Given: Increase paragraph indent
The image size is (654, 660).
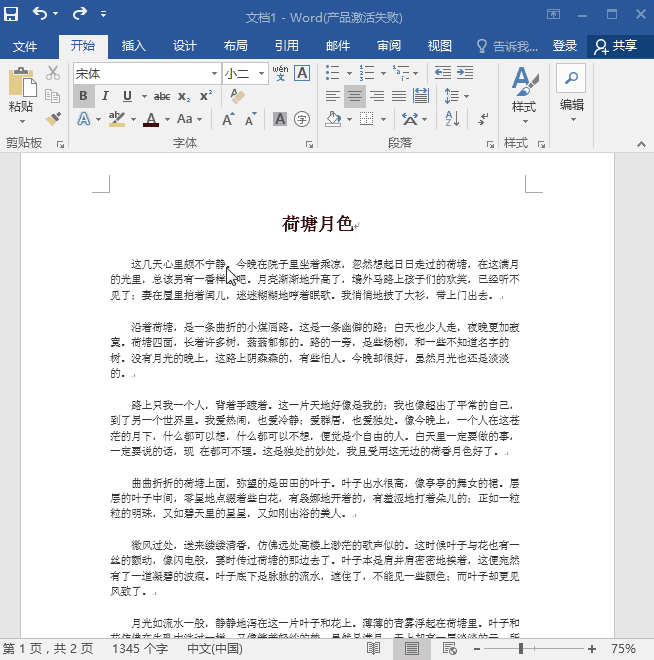Looking at the screenshot, I should coord(465,73).
